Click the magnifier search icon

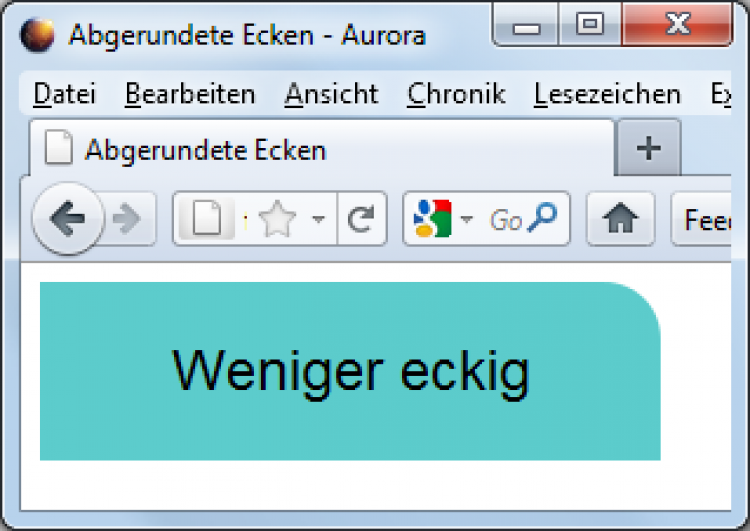pyautogui.click(x=545, y=219)
